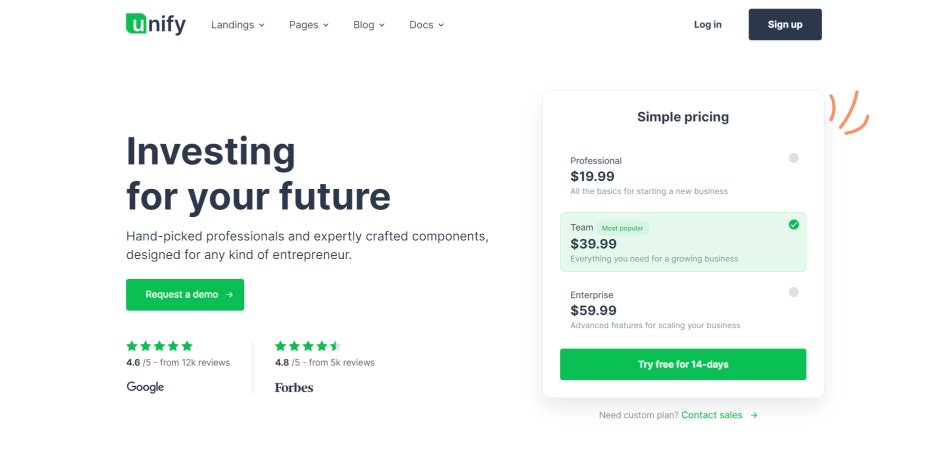The image size is (950, 455).
Task: Expand the Landings dropdown menu
Action: click(x=238, y=25)
